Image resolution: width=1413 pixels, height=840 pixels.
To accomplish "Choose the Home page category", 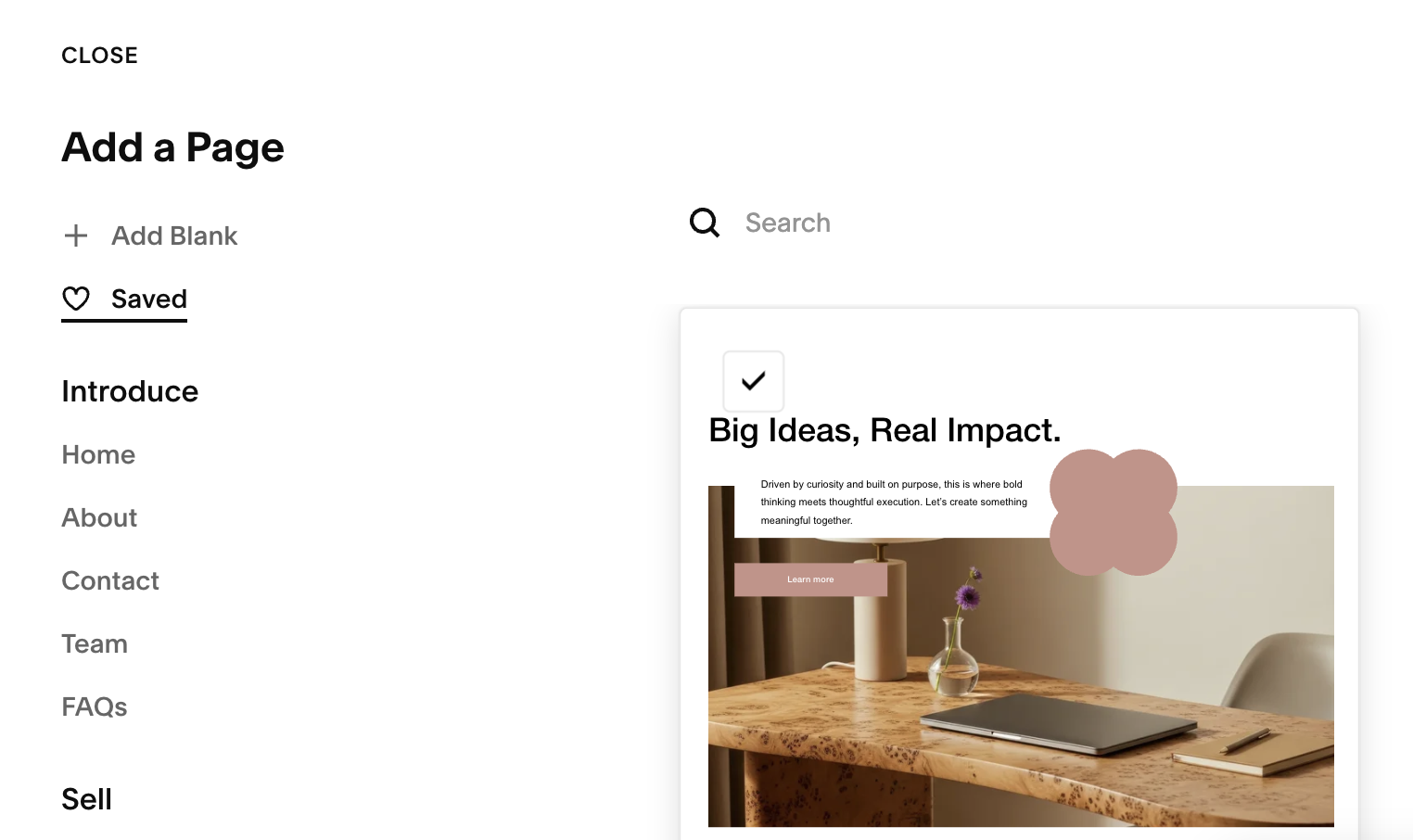I will coord(98,454).
